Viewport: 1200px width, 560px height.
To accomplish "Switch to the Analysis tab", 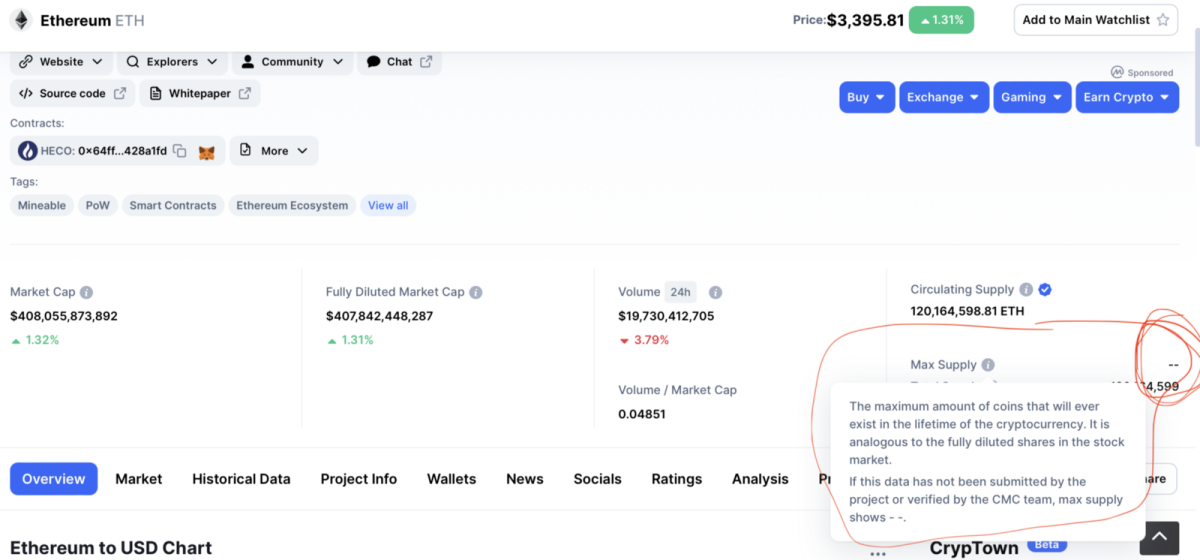I will click(x=760, y=479).
